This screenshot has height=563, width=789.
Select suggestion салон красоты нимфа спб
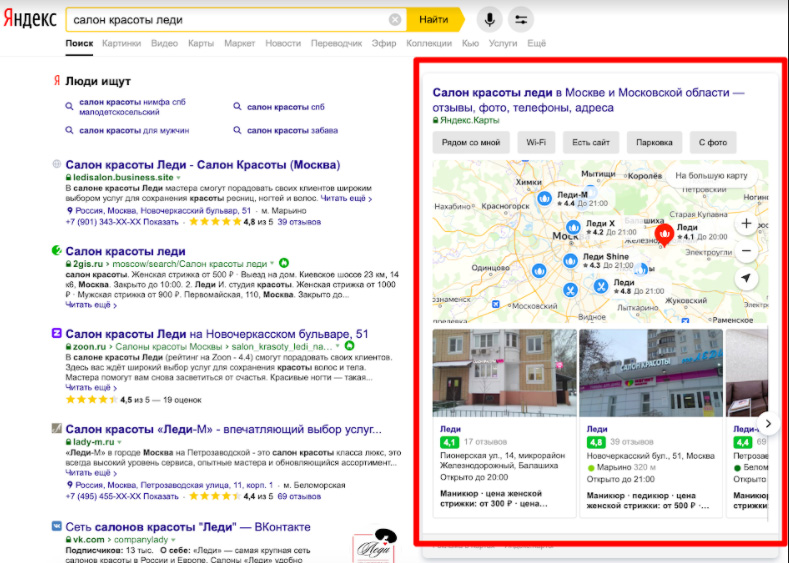click(x=132, y=107)
